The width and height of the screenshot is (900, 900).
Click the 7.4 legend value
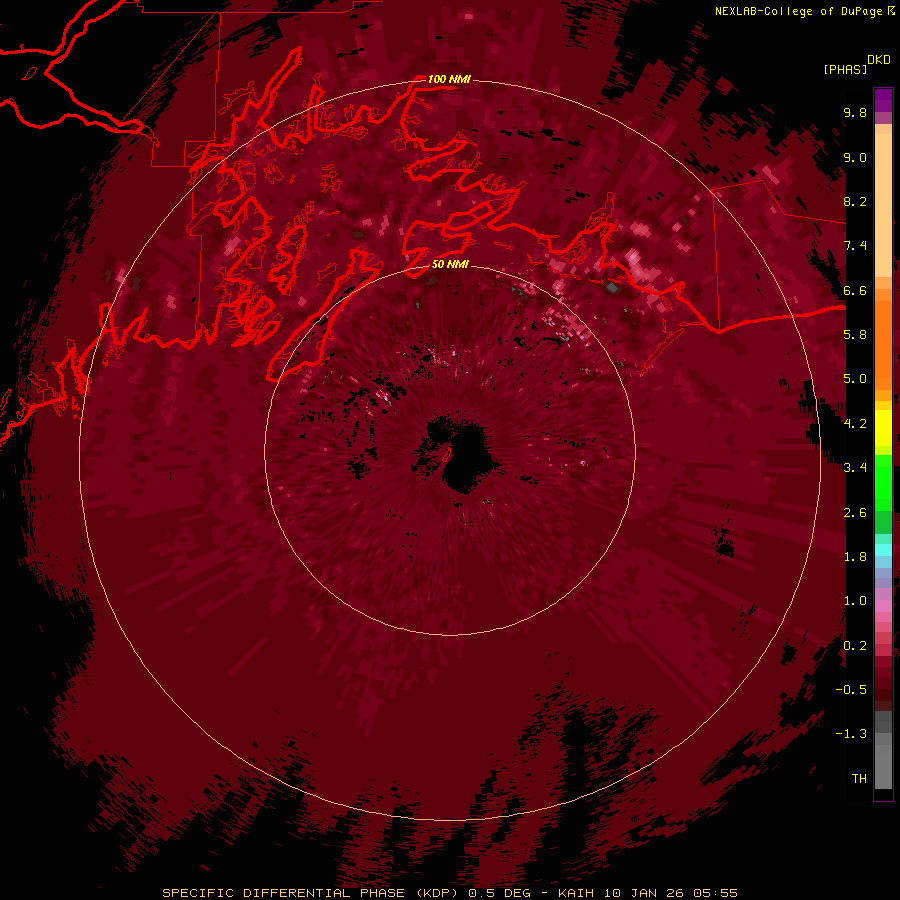click(855, 246)
